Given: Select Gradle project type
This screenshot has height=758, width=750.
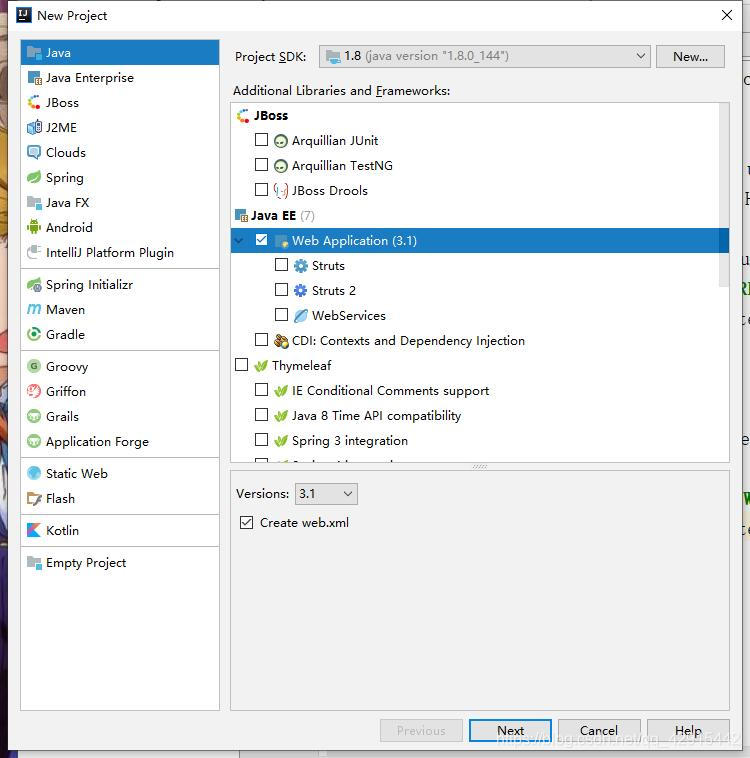Looking at the screenshot, I should click(120, 335).
